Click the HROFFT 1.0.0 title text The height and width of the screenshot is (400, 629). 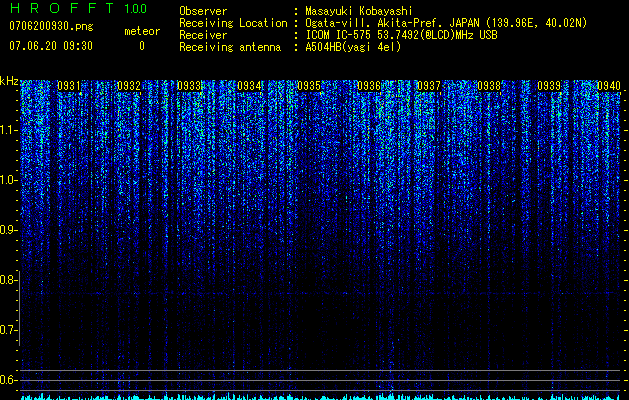coord(78,8)
